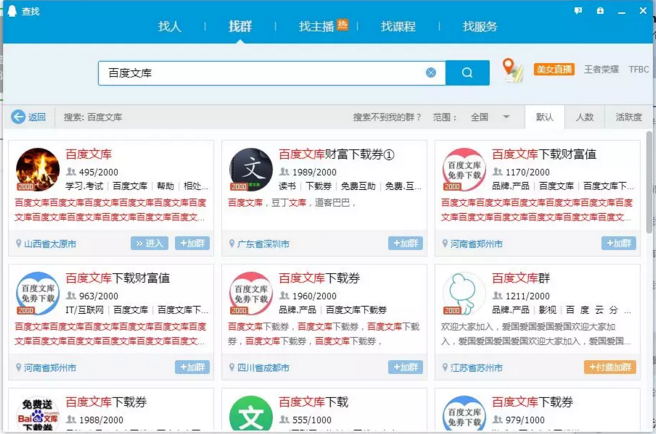Click the 美女直播 hot keyword
Screen dimensions: 656x434
(x=554, y=69)
